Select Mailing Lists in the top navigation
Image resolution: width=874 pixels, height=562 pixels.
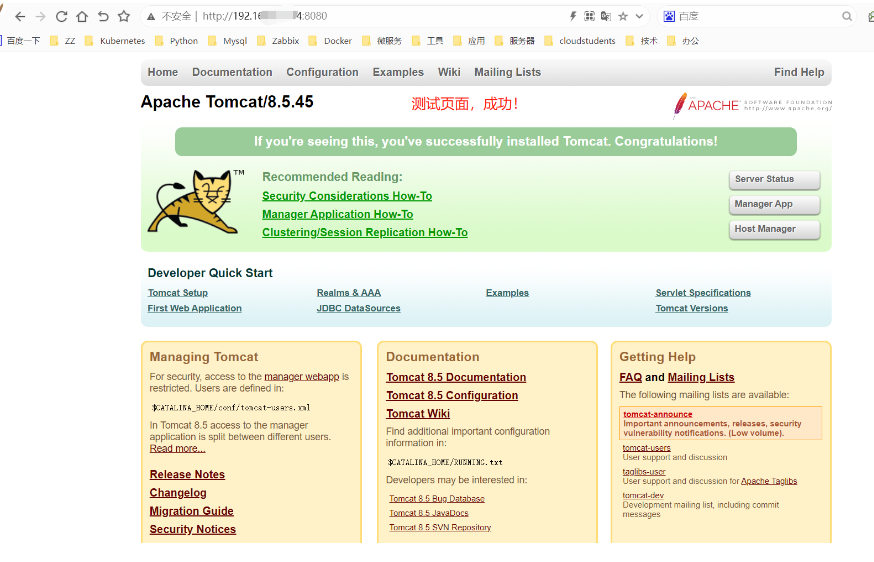click(507, 72)
